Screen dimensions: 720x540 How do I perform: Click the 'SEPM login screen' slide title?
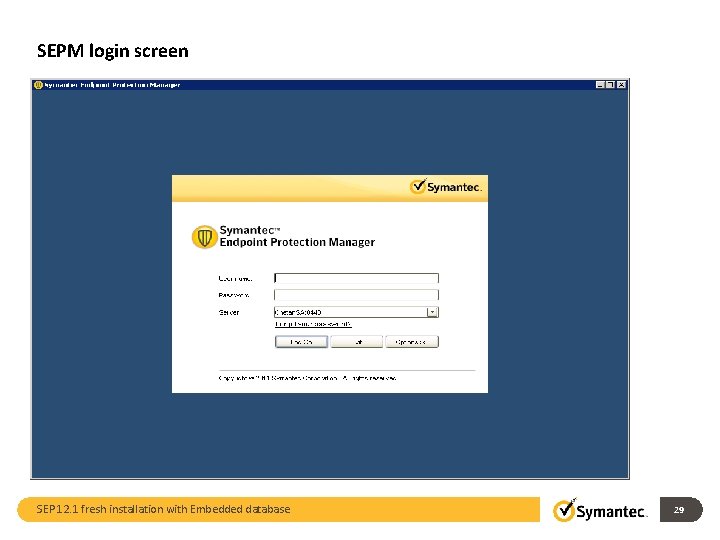pos(112,51)
